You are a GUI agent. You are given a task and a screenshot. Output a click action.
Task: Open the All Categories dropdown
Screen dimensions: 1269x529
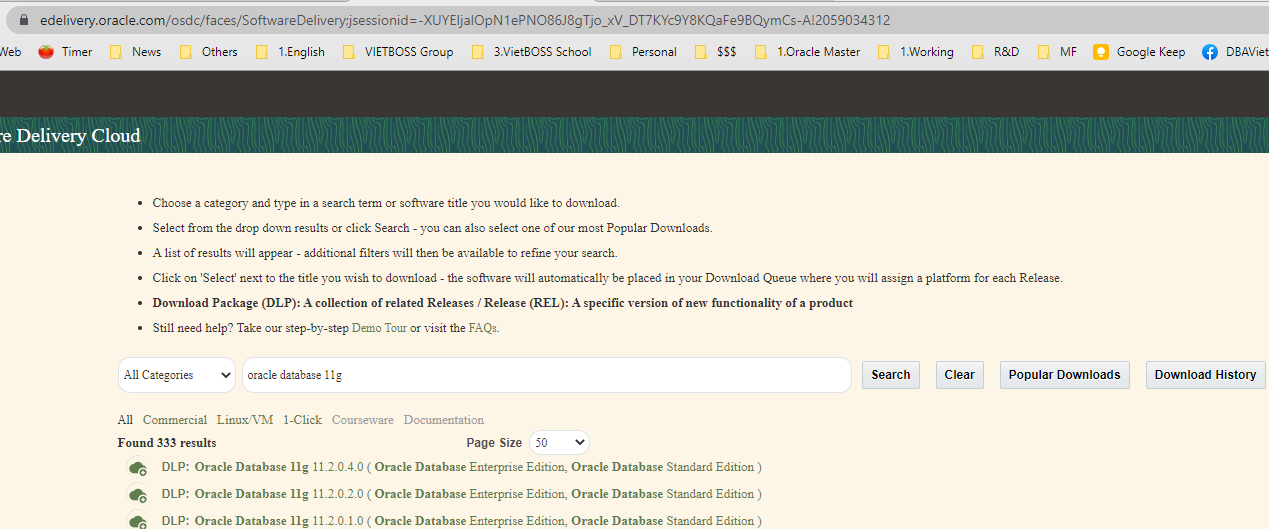click(176, 375)
